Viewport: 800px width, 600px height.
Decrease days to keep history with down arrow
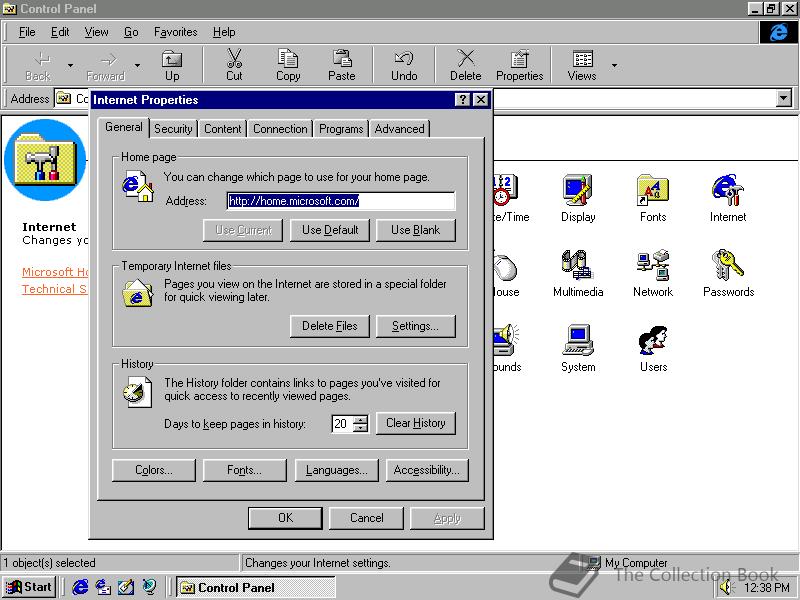(x=361, y=428)
